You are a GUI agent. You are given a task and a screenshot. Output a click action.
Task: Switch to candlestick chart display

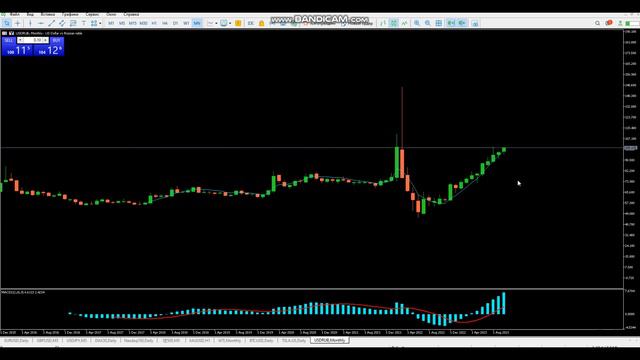point(394,23)
